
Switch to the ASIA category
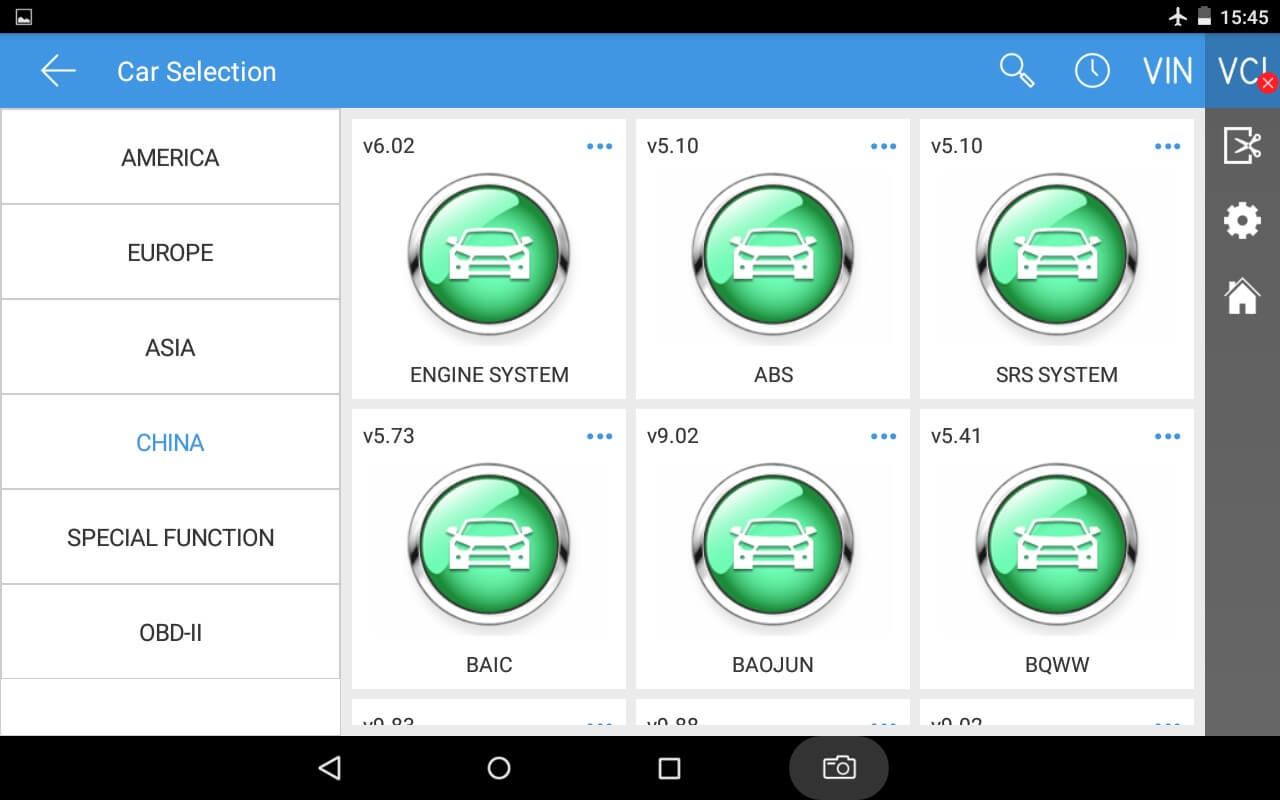point(170,347)
